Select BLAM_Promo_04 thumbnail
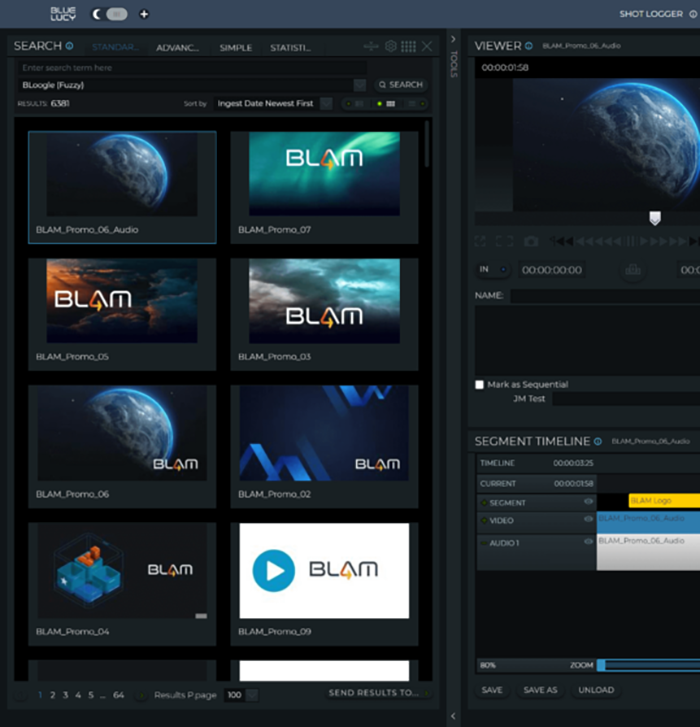 122,584
